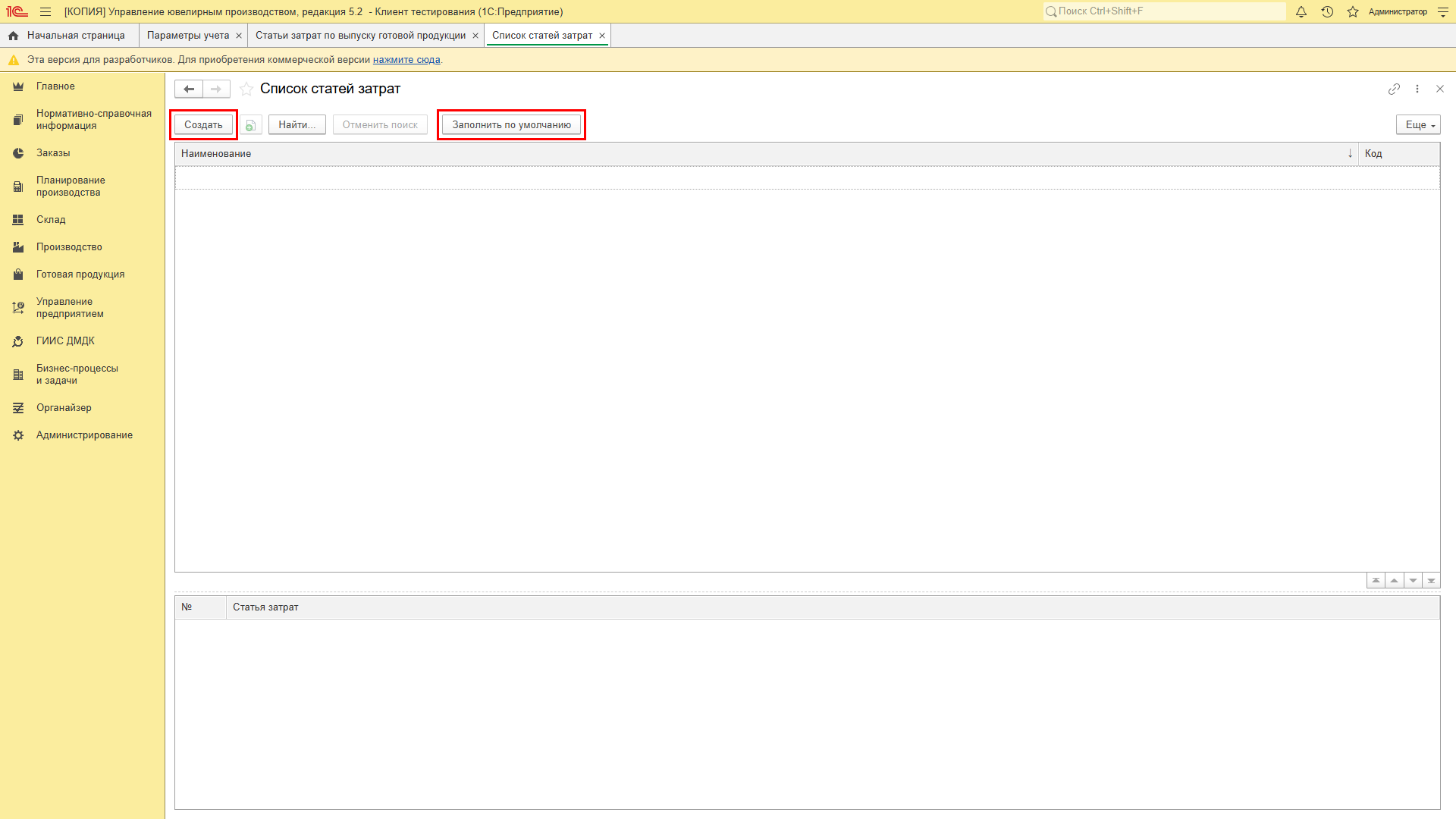The height and width of the screenshot is (819, 1456).
Task: Open Администрирование section
Action: (82, 435)
